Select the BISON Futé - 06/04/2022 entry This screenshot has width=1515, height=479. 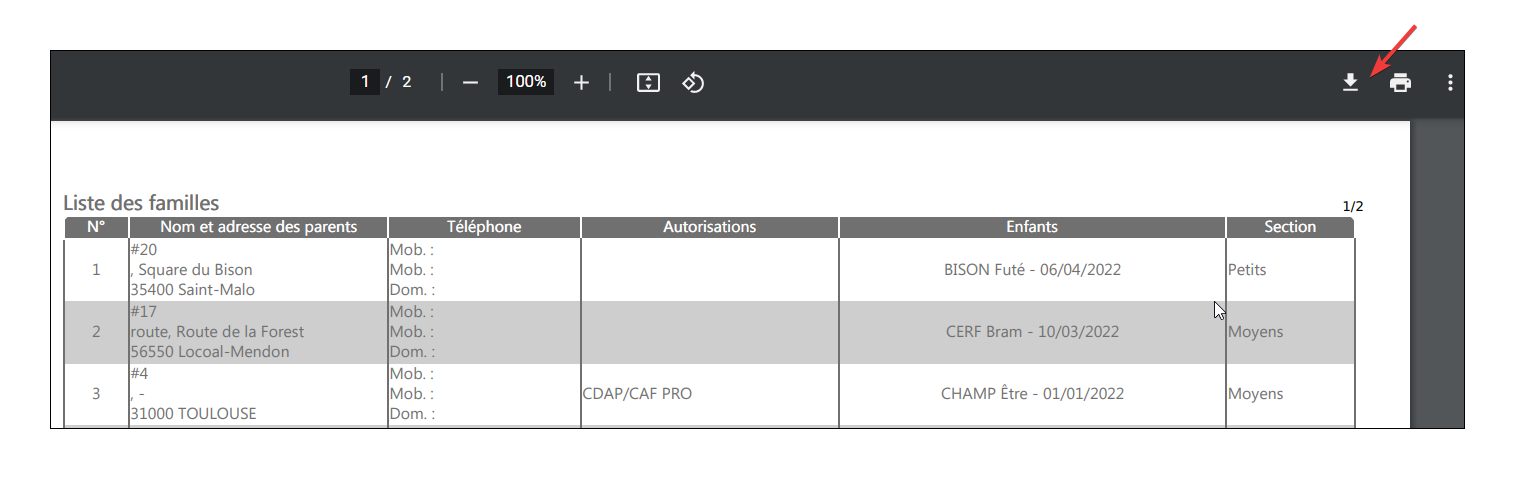[x=1032, y=270]
